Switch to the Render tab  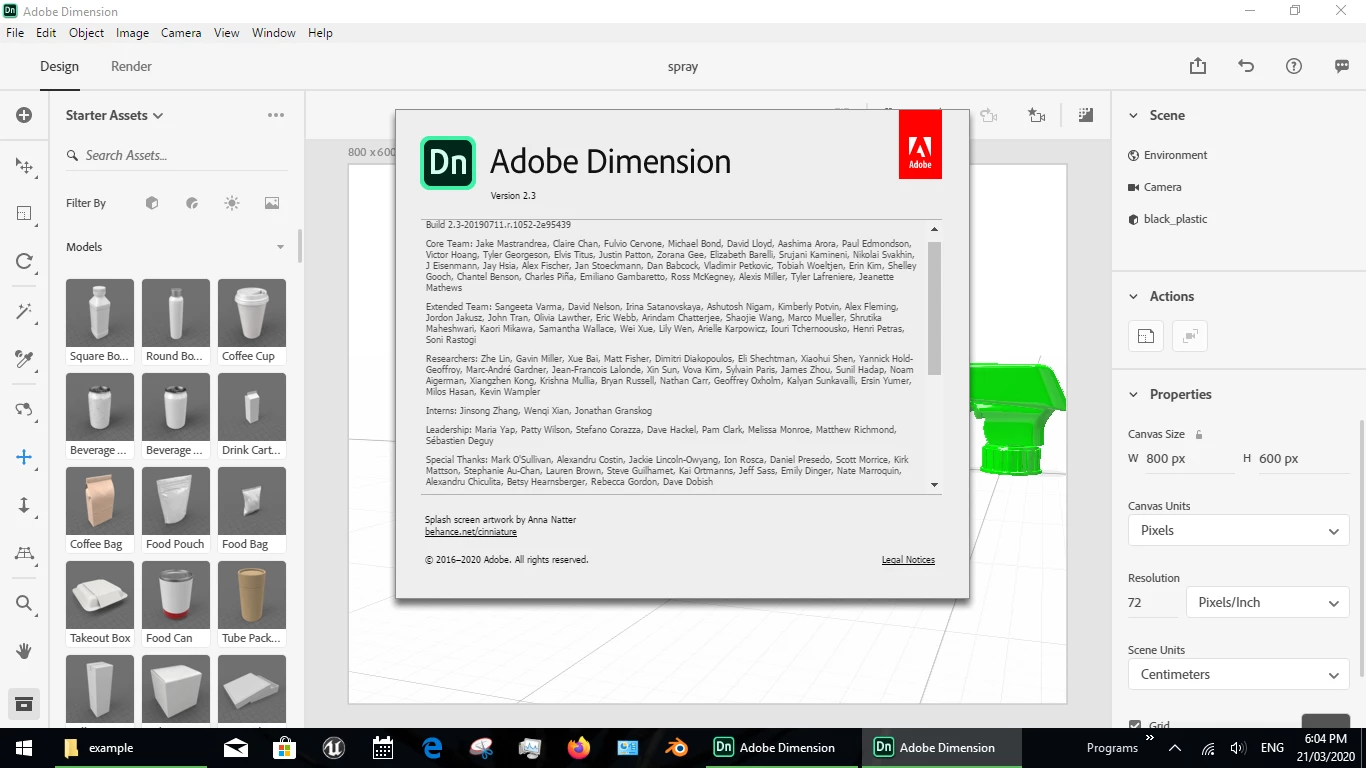coord(131,66)
